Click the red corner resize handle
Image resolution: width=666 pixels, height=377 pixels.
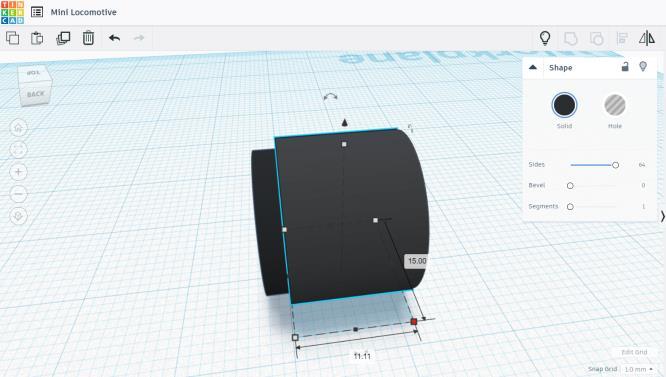point(414,322)
